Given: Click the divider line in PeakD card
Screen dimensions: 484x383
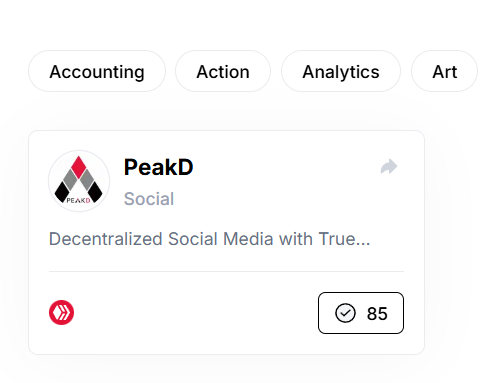Looking at the screenshot, I should click(x=226, y=271).
